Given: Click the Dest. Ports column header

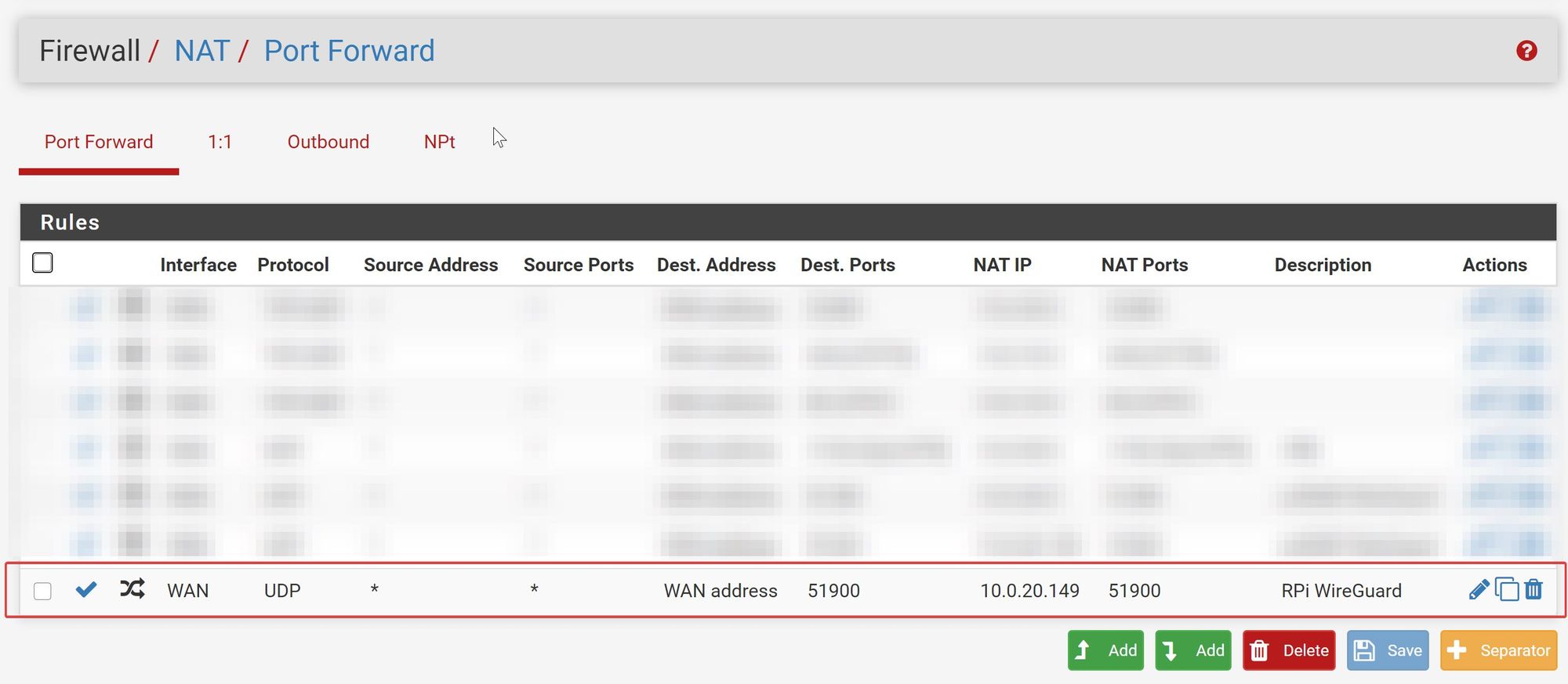Looking at the screenshot, I should [x=848, y=265].
